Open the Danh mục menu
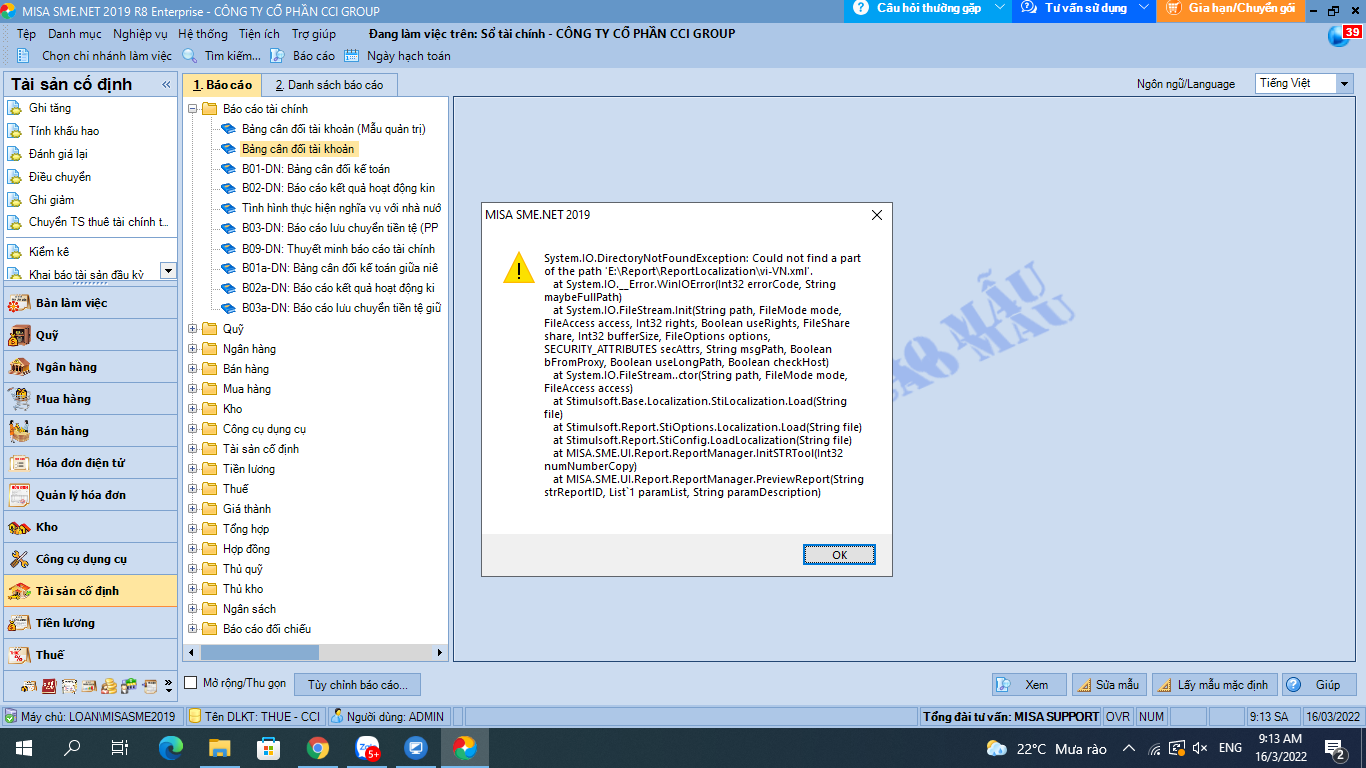Screen dimensions: 1366x768 [75, 34]
